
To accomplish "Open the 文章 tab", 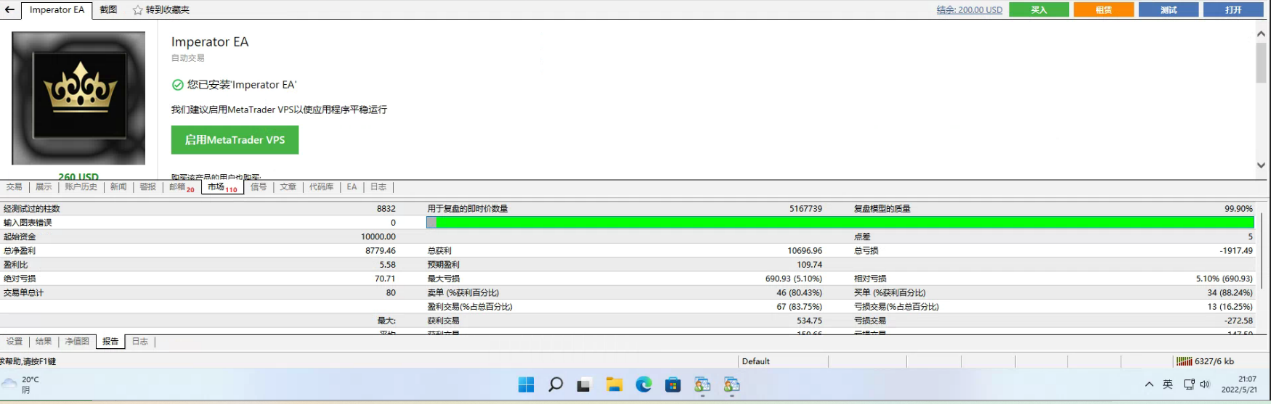I will [288, 186].
